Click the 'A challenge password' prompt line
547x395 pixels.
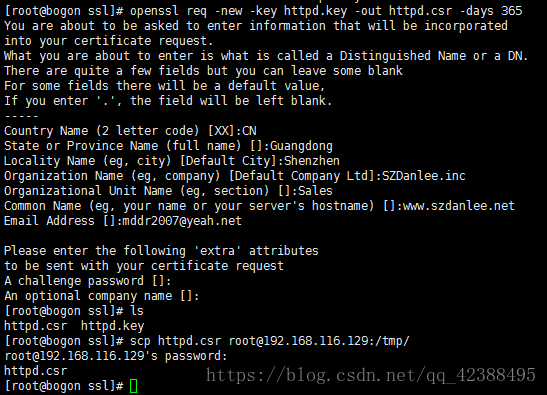(x=88, y=281)
